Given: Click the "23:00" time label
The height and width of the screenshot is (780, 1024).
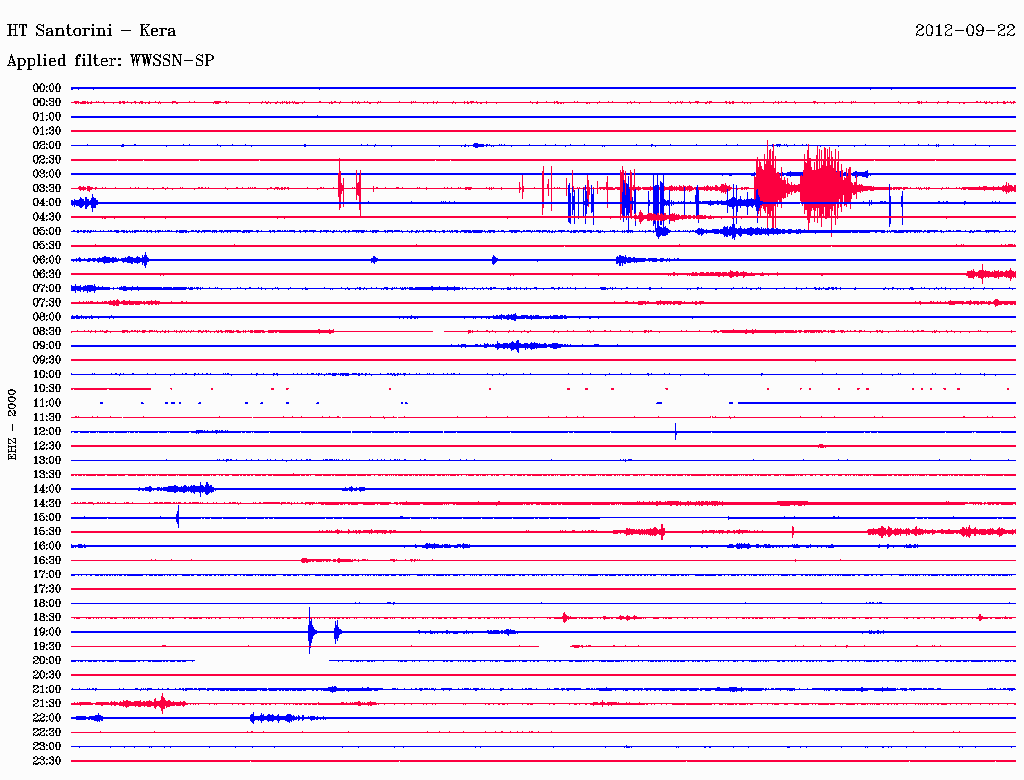Looking at the screenshot, I should [47, 747].
